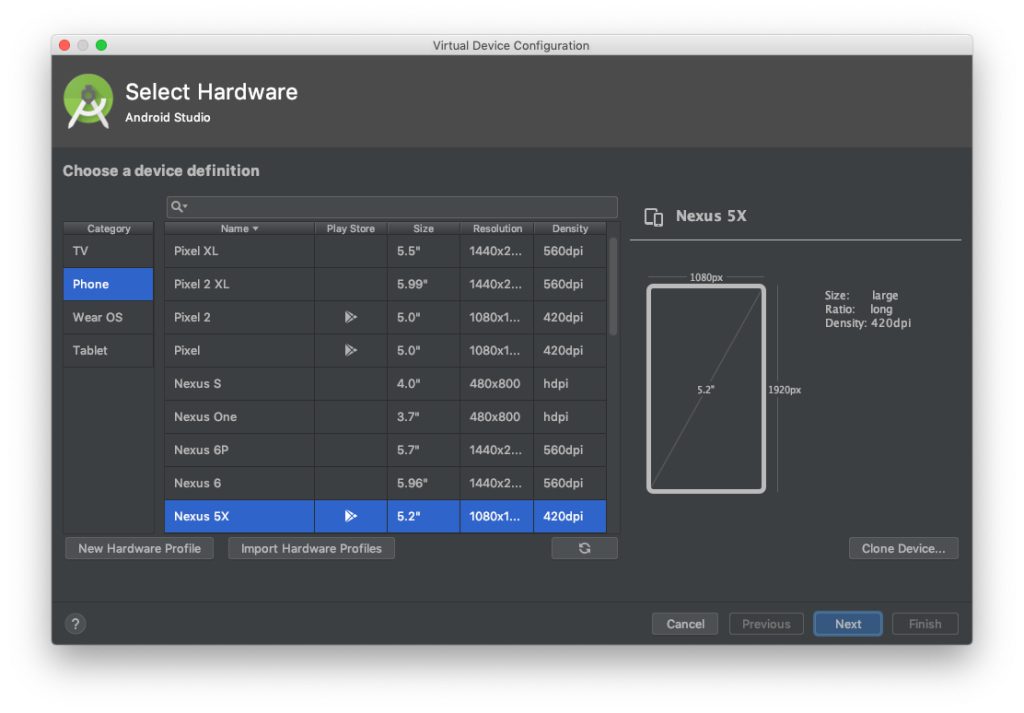This screenshot has height=713, width=1024.
Task: Select the Pixel XL device row
Action: [385, 251]
